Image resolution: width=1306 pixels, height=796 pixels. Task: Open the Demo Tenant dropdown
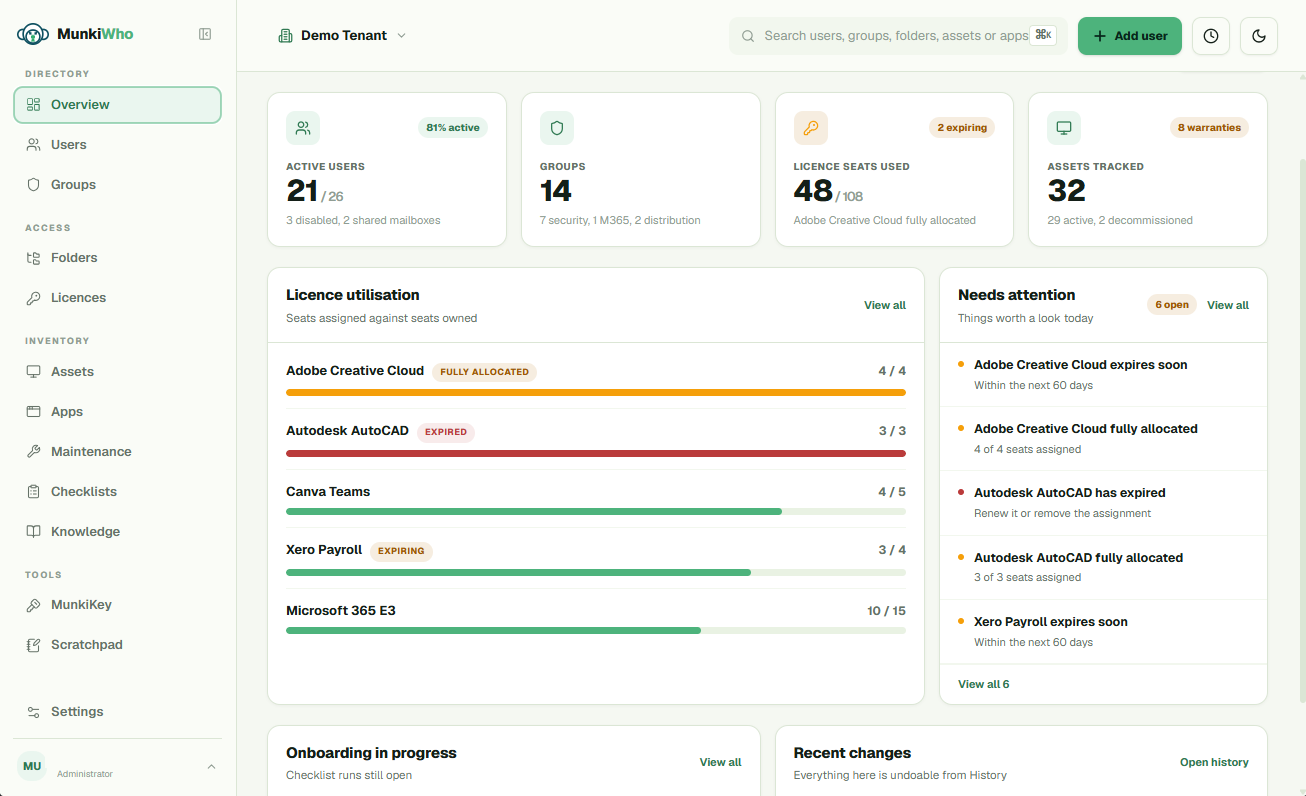[x=342, y=35]
